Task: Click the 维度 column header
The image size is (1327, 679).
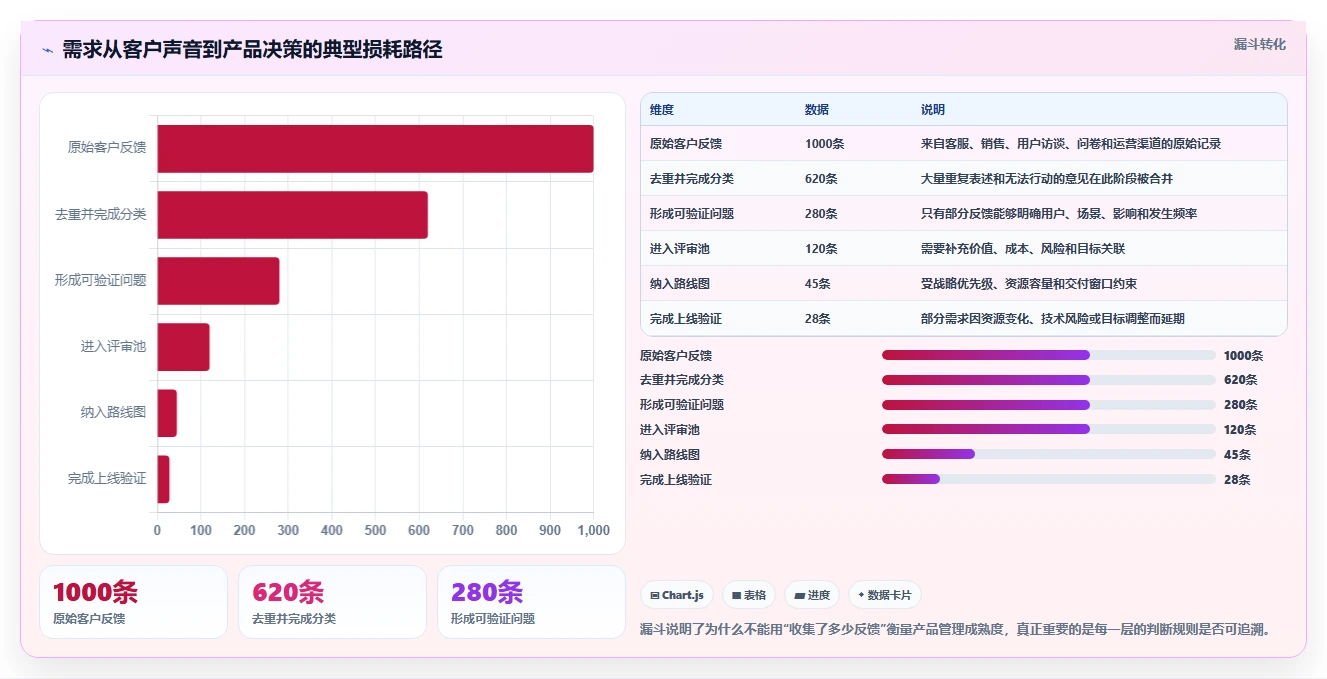Action: [662, 110]
